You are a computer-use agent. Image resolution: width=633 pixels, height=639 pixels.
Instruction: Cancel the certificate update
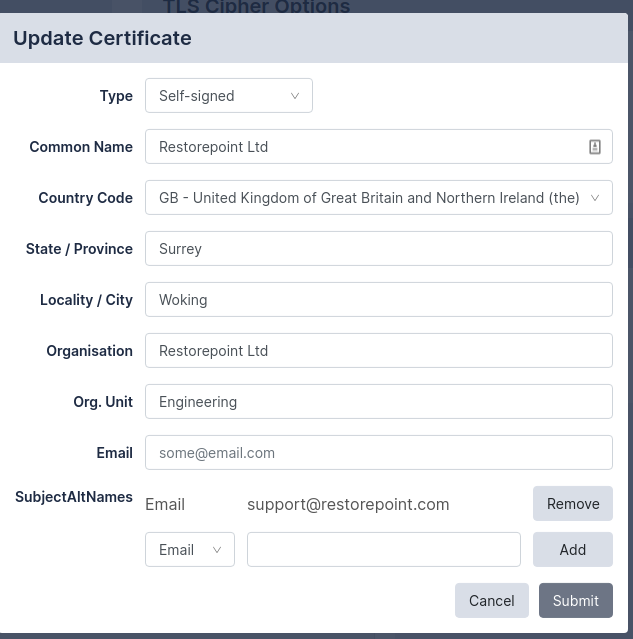[x=491, y=601]
